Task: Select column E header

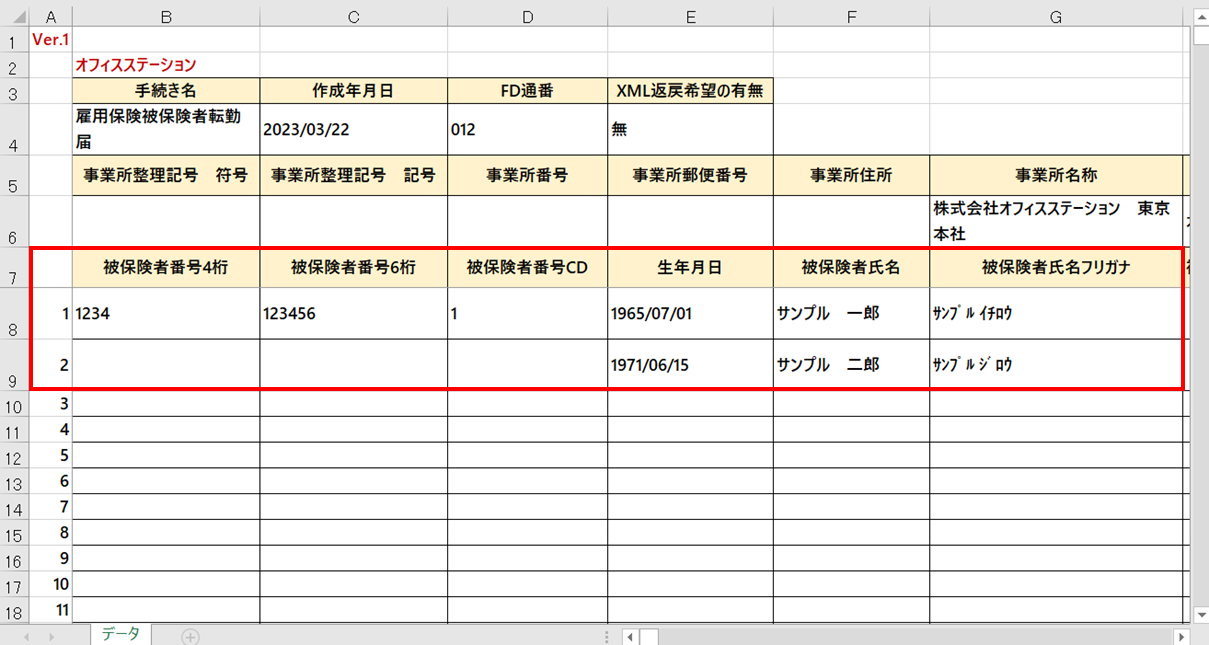Action: pos(690,16)
